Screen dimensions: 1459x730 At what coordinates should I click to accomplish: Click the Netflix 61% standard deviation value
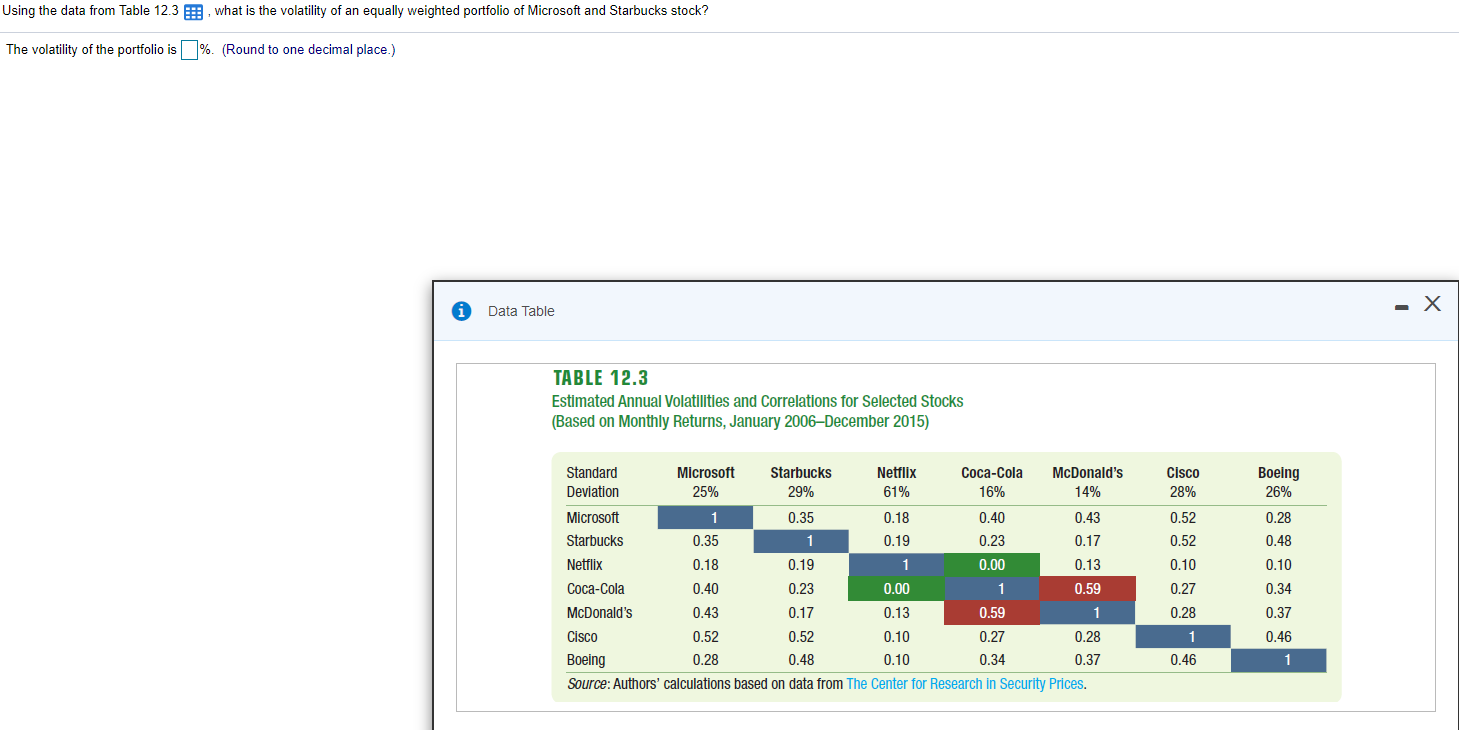coord(896,491)
